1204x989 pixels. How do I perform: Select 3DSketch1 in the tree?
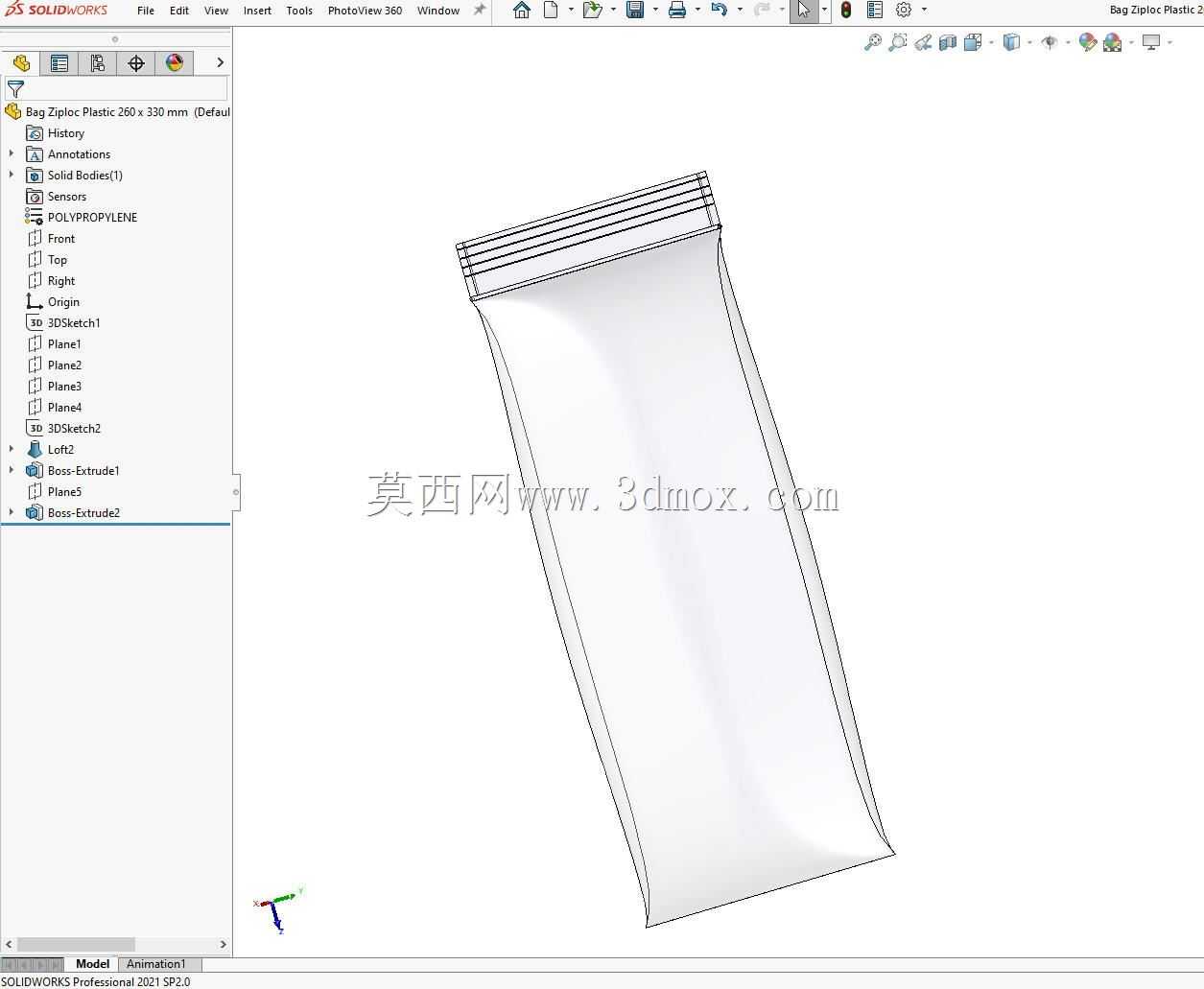tap(63, 323)
